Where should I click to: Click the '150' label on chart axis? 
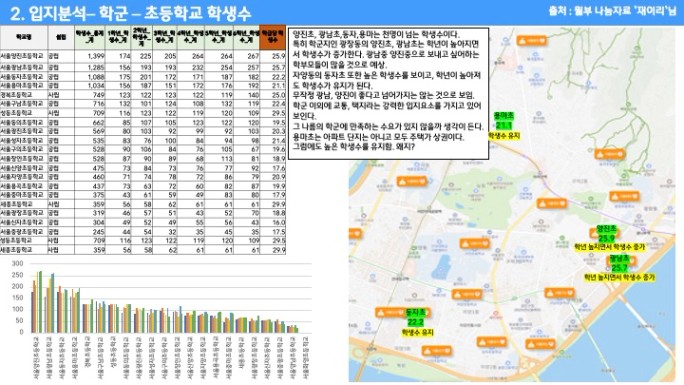pos(17,298)
